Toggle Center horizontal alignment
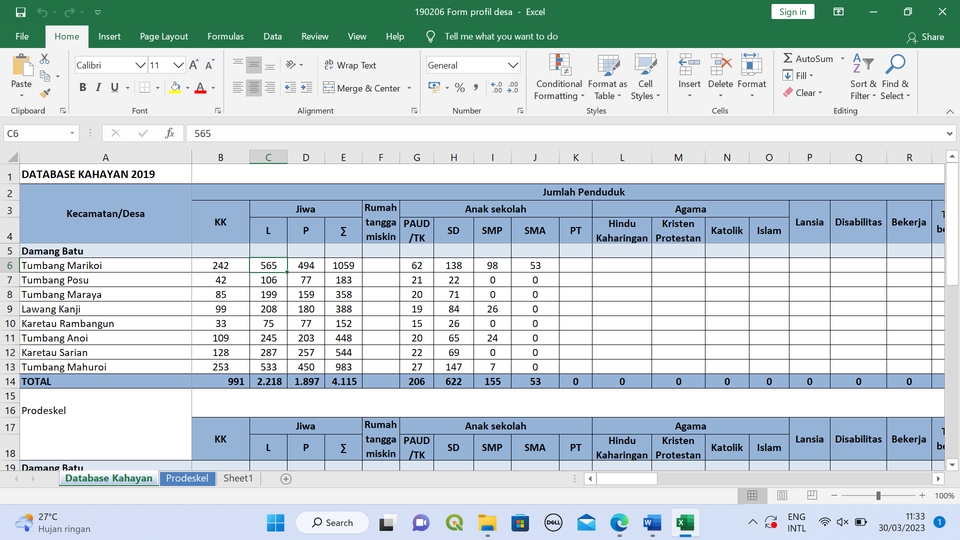Image resolution: width=960 pixels, height=540 pixels. pyautogui.click(x=253, y=88)
